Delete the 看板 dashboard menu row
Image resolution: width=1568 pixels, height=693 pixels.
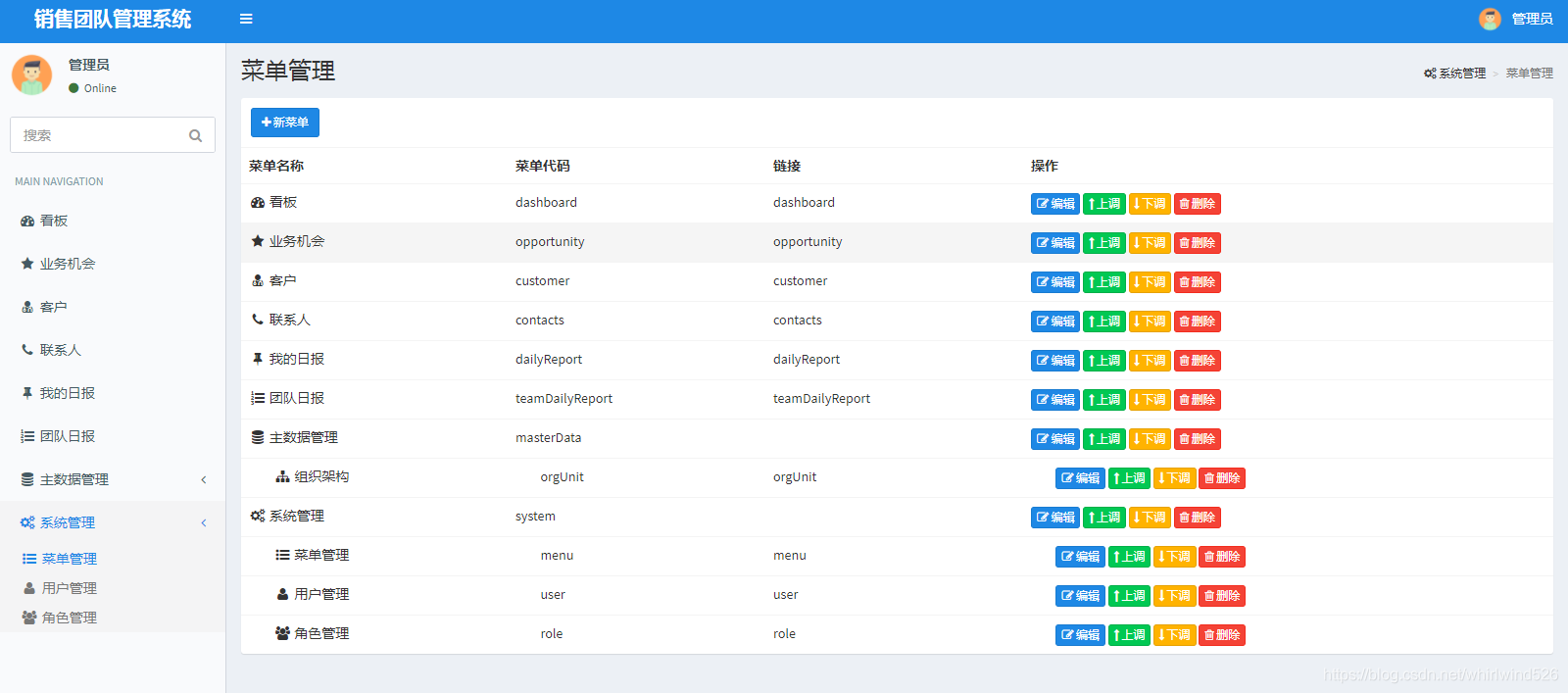tap(1198, 204)
